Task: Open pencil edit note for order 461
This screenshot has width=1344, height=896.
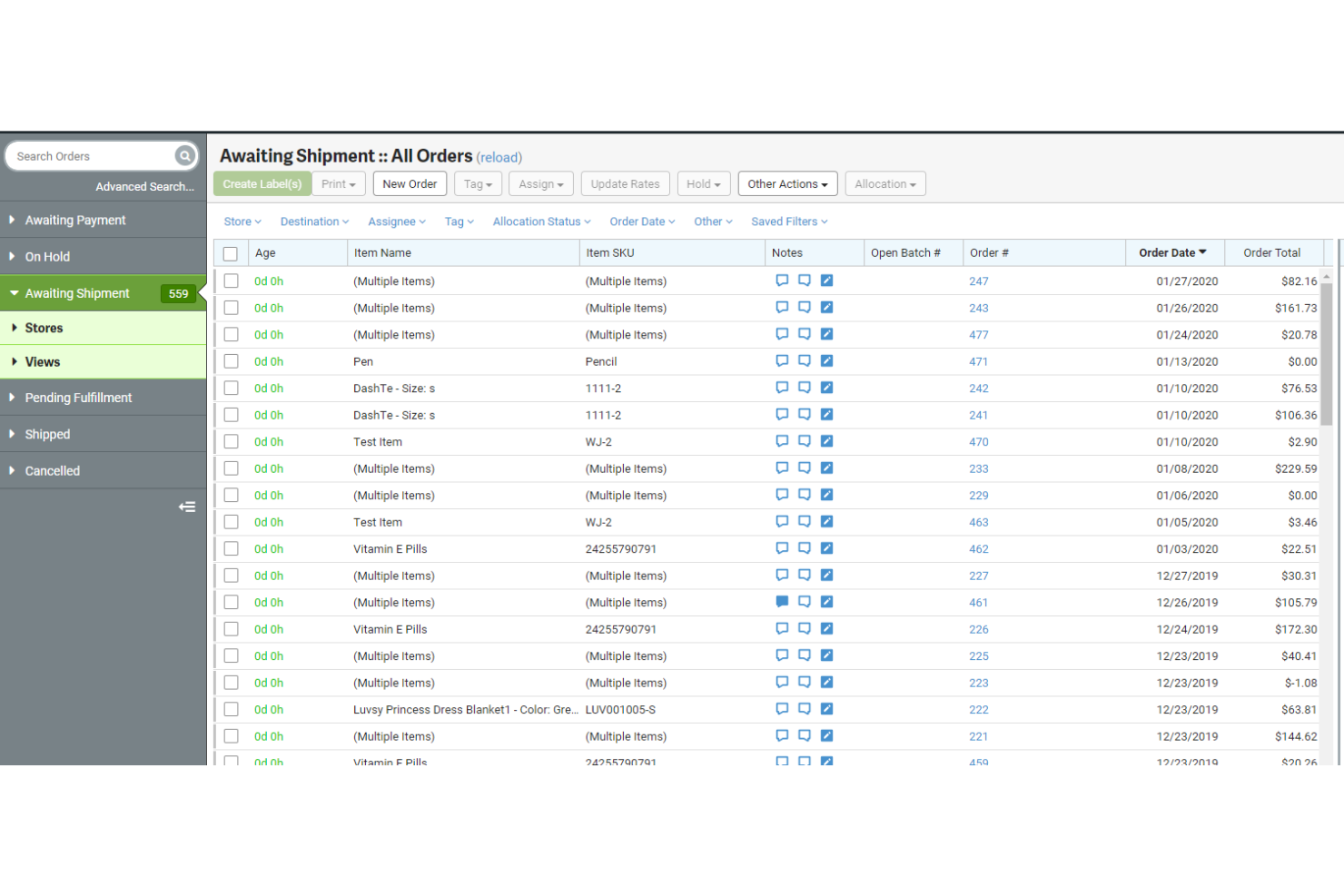Action: [826, 602]
